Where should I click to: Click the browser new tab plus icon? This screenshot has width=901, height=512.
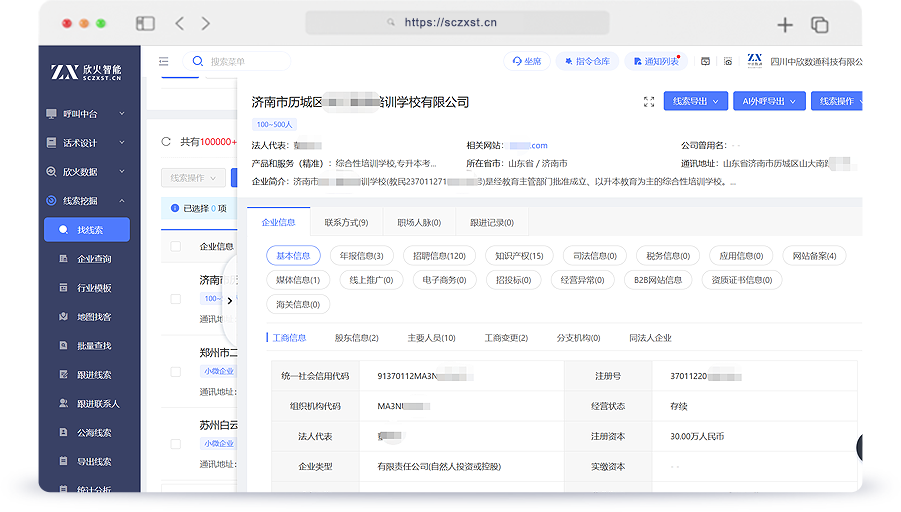click(x=785, y=24)
